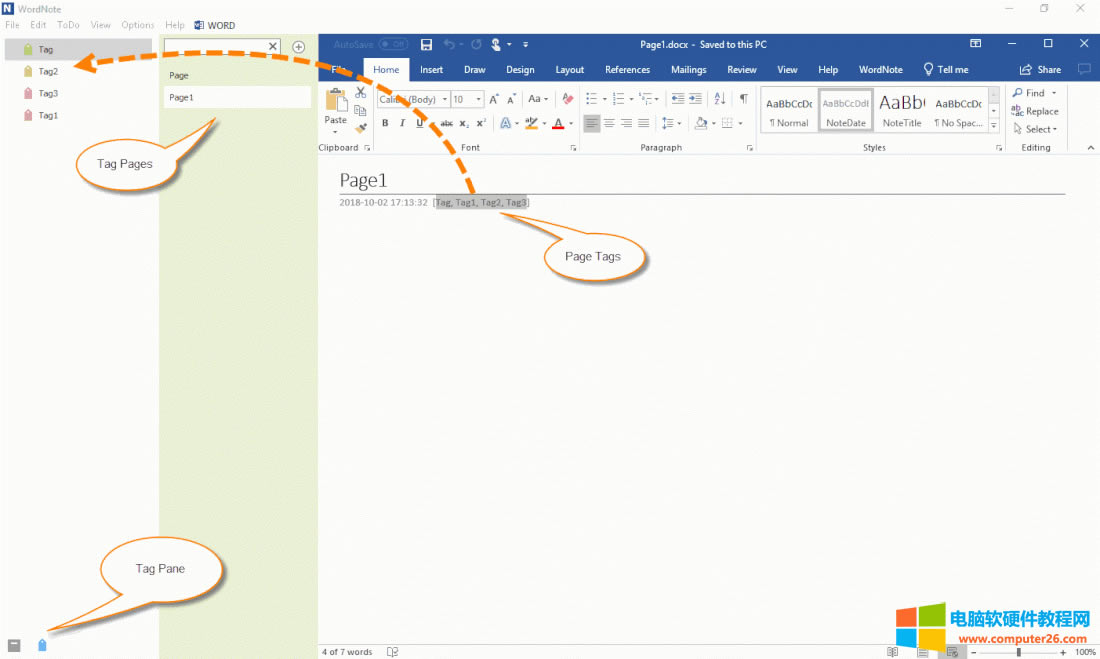This screenshot has width=1100, height=659.
Task: Open the Tag pane using the blue tag icon
Action: 42,645
